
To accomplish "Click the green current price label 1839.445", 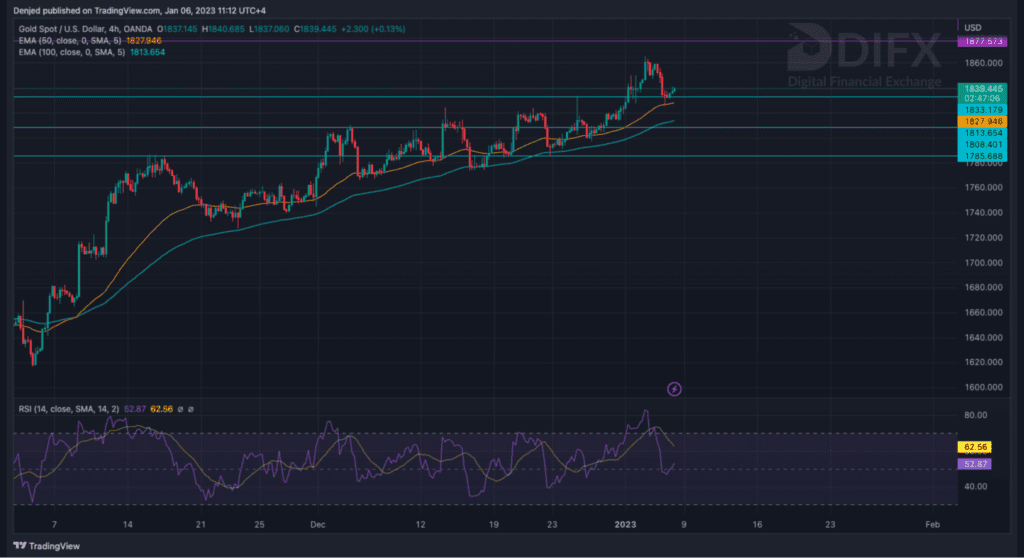I will [x=980, y=88].
